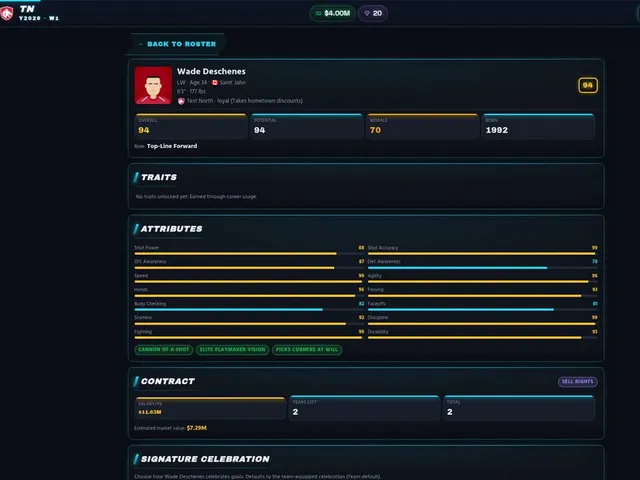Click the Potential 94 stat card
The image size is (640, 480).
tap(307, 127)
